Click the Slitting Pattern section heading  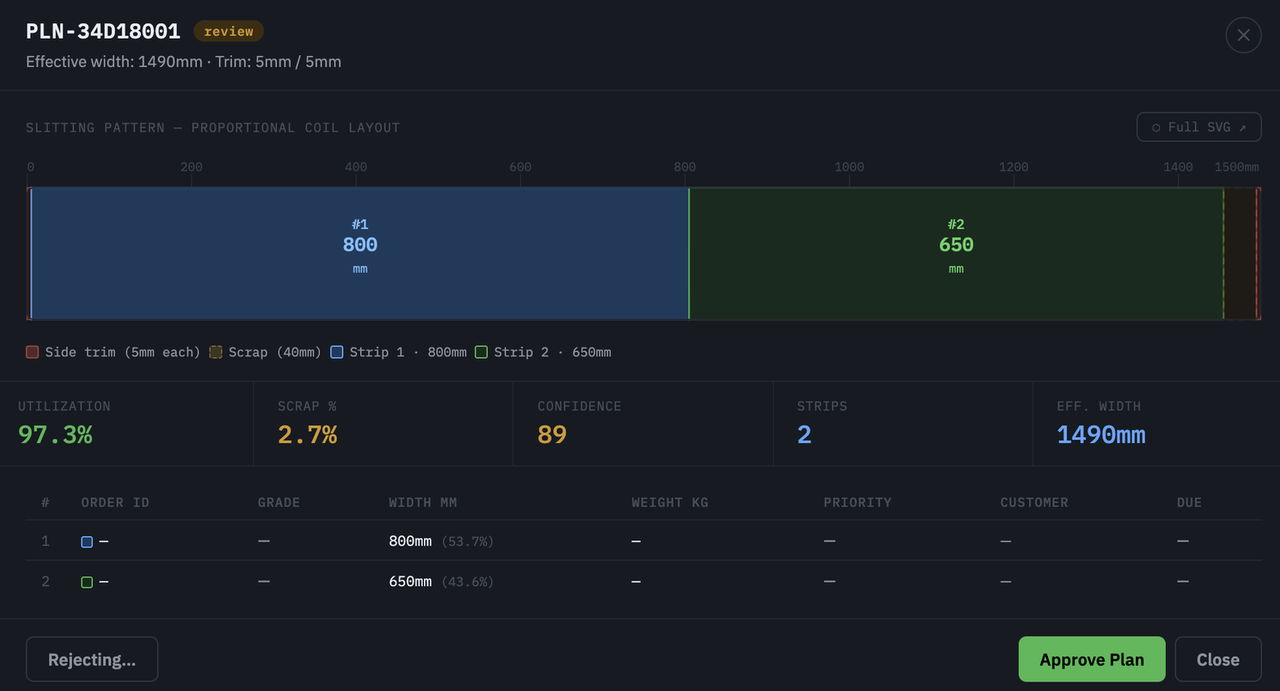(213, 128)
